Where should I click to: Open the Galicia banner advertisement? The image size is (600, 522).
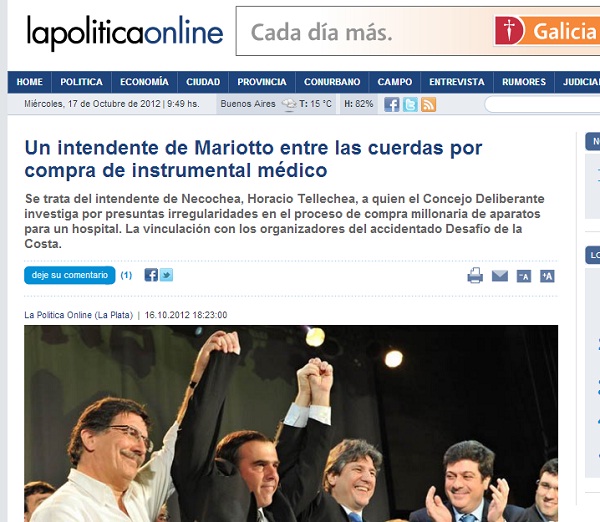point(418,31)
